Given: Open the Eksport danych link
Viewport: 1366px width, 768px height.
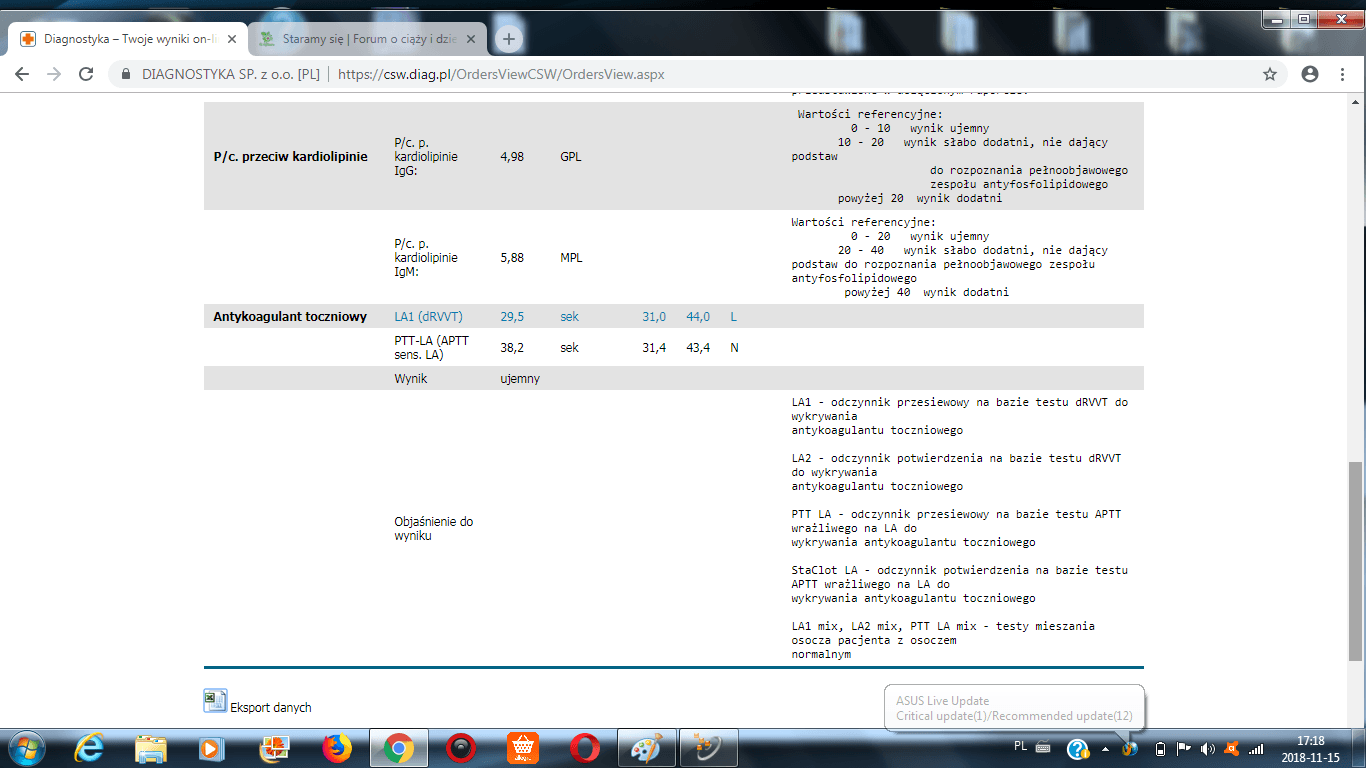Looking at the screenshot, I should pyautogui.click(x=271, y=708).
